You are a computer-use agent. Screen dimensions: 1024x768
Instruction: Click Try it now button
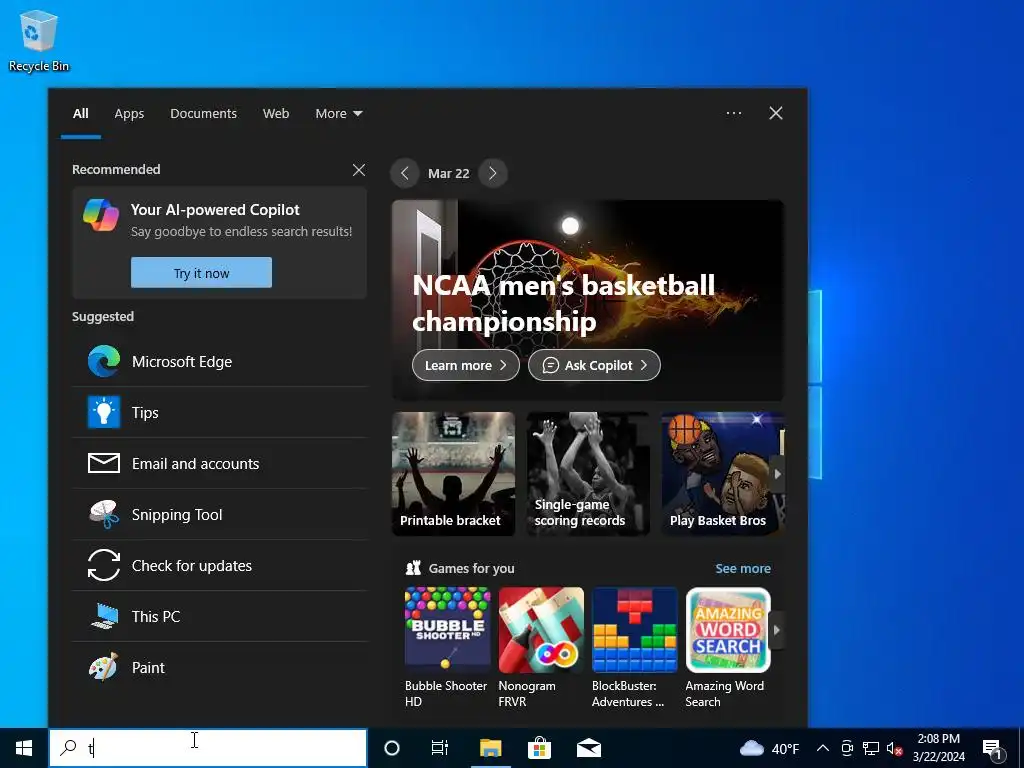pyautogui.click(x=201, y=272)
